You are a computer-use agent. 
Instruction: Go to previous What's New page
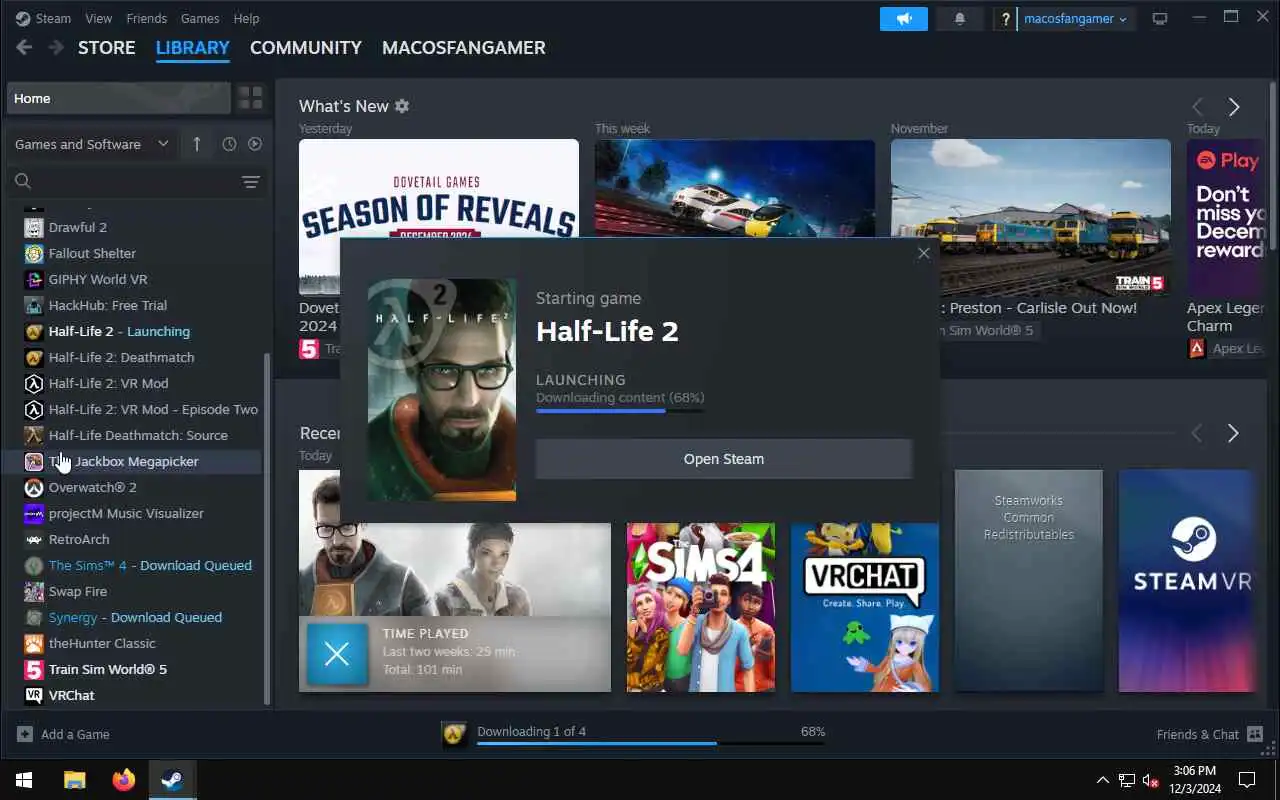click(1197, 107)
